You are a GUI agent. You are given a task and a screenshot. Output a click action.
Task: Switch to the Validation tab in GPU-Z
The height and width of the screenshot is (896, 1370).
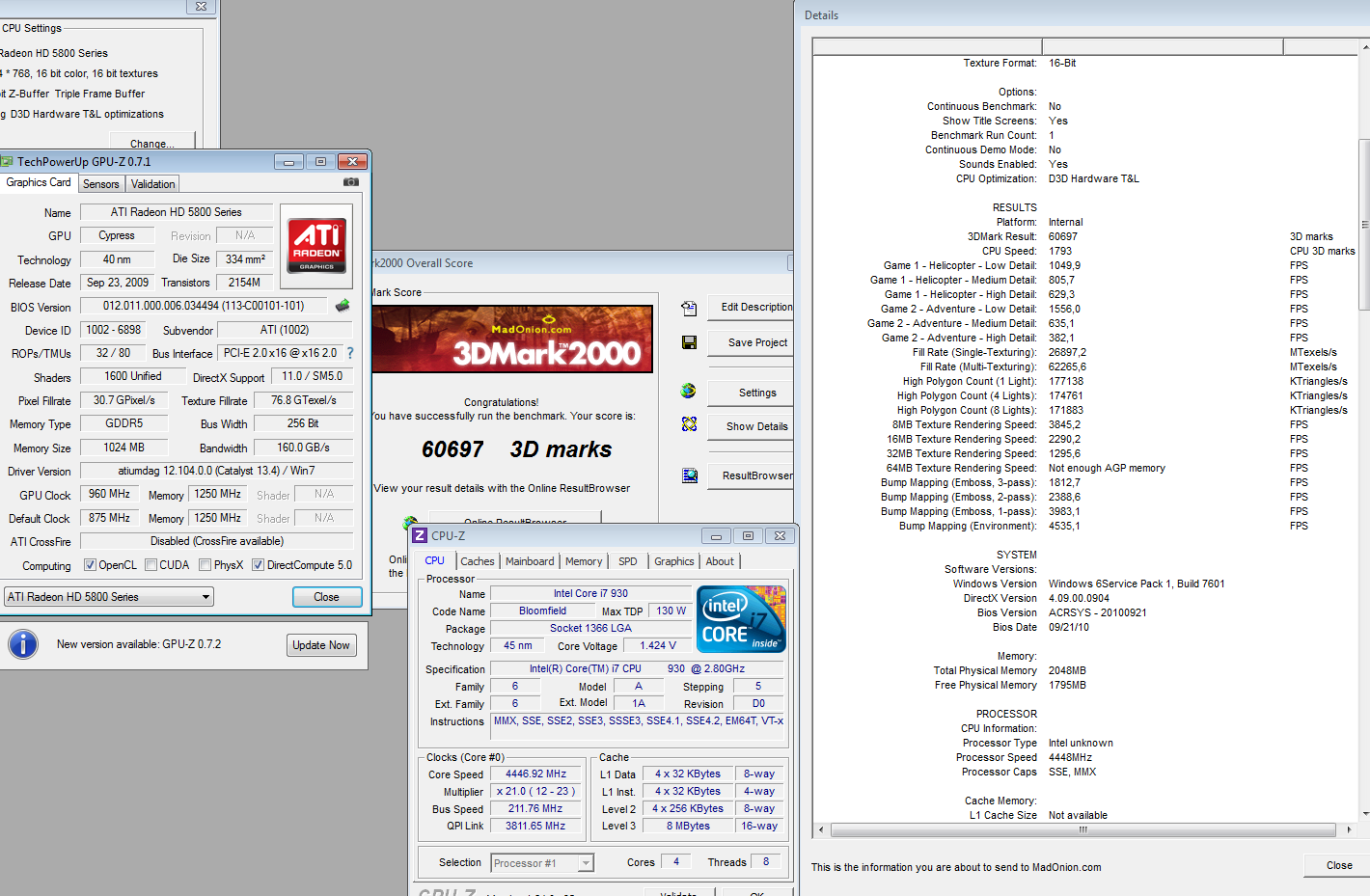[153, 184]
